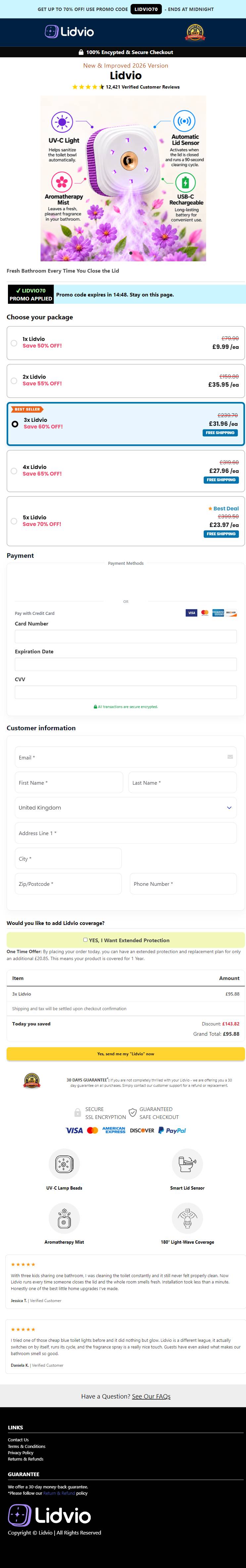Select the 4x Lidvio package
This screenshot has width=246, height=1568.
pos(126,471)
